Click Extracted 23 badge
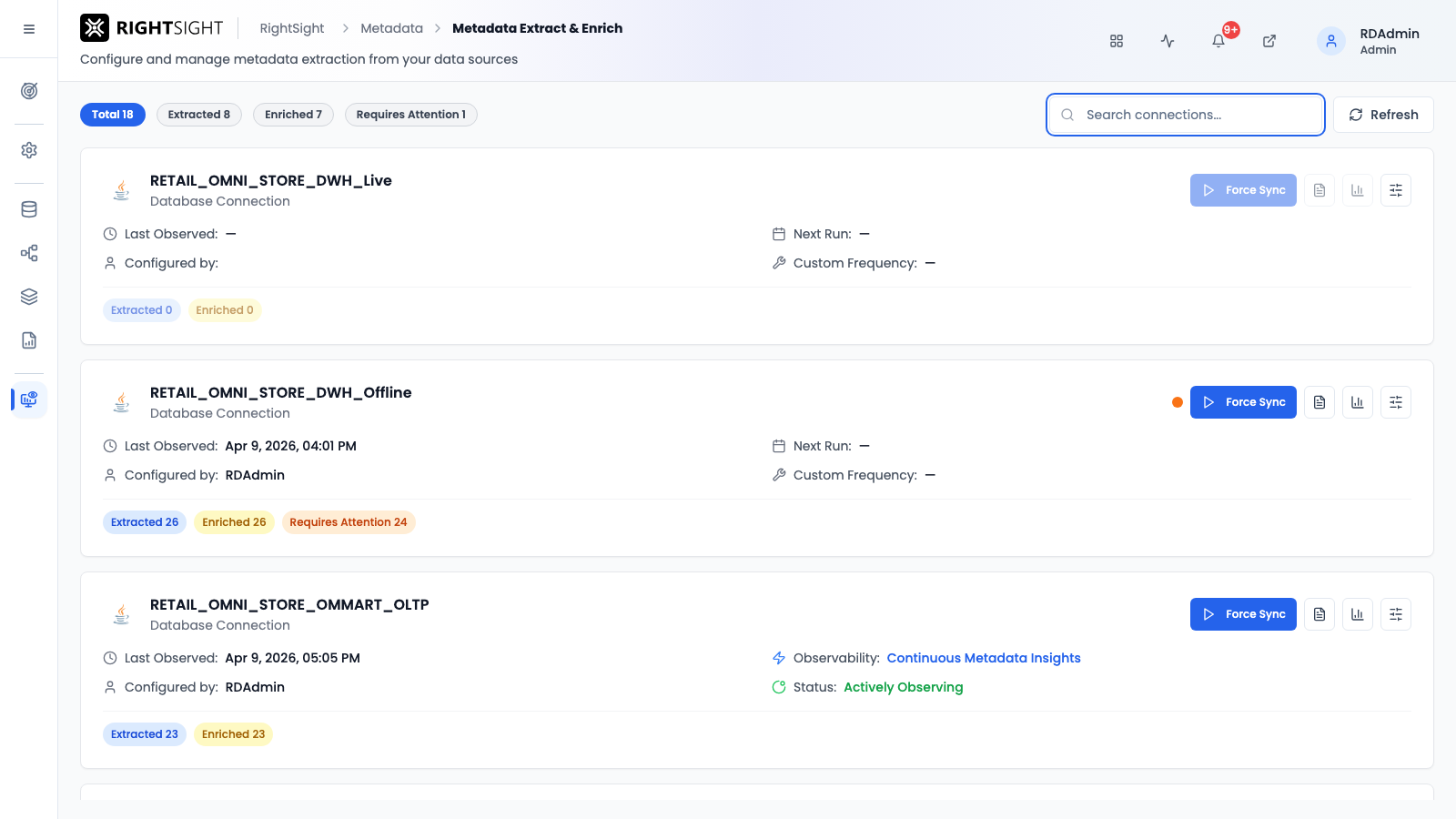1456x819 pixels. 145,734
